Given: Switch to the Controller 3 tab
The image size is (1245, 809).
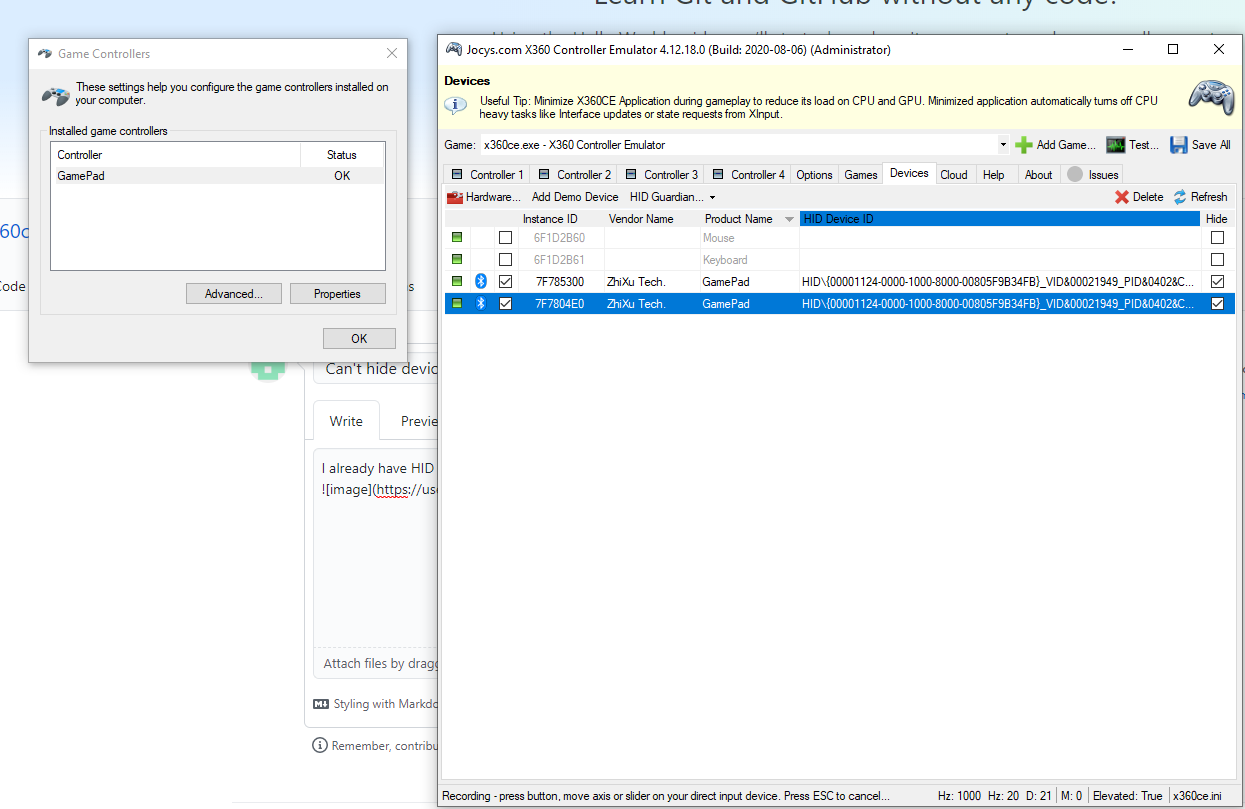Looking at the screenshot, I should 660,174.
